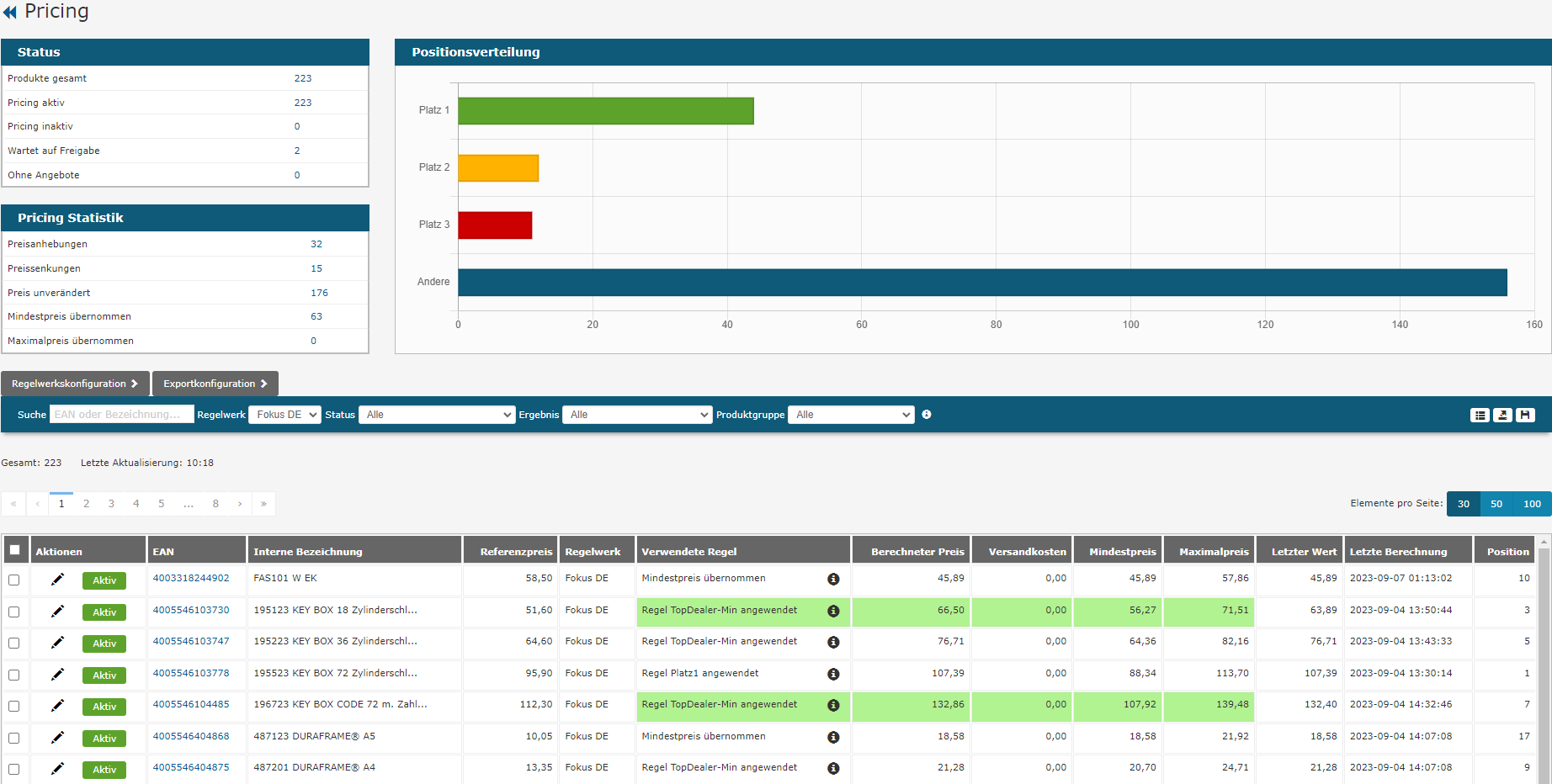This screenshot has height=784, width=1552.
Task: Open the Ergebnis filter dropdown
Action: [x=637, y=415]
